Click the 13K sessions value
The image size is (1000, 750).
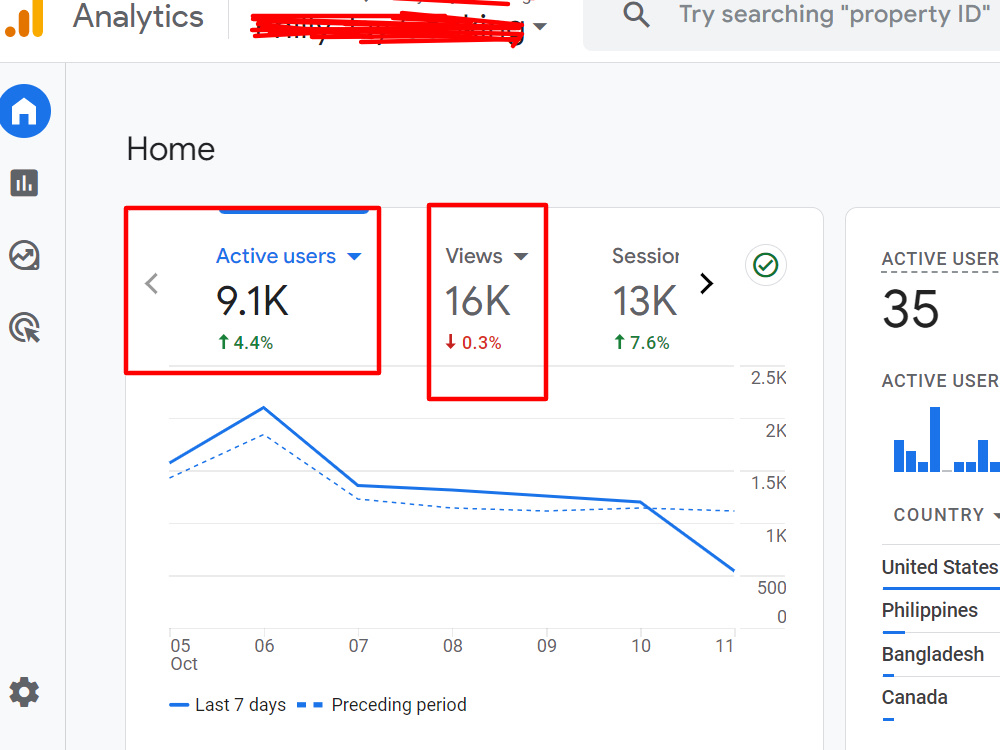(x=644, y=301)
